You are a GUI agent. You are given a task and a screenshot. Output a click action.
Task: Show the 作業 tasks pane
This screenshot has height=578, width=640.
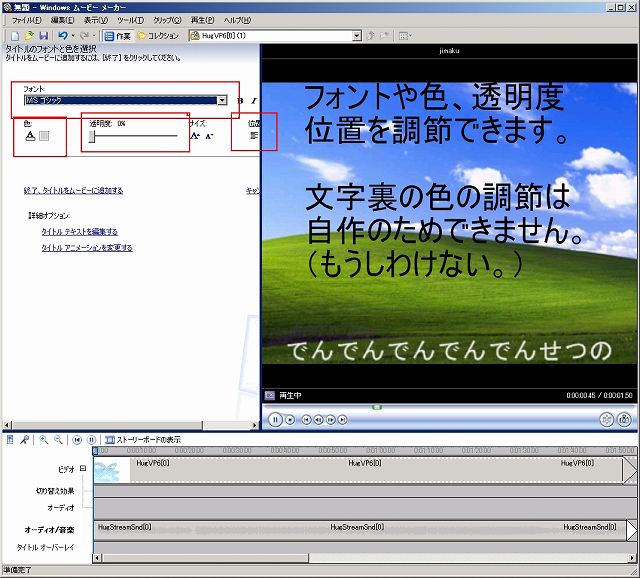[x=117, y=36]
